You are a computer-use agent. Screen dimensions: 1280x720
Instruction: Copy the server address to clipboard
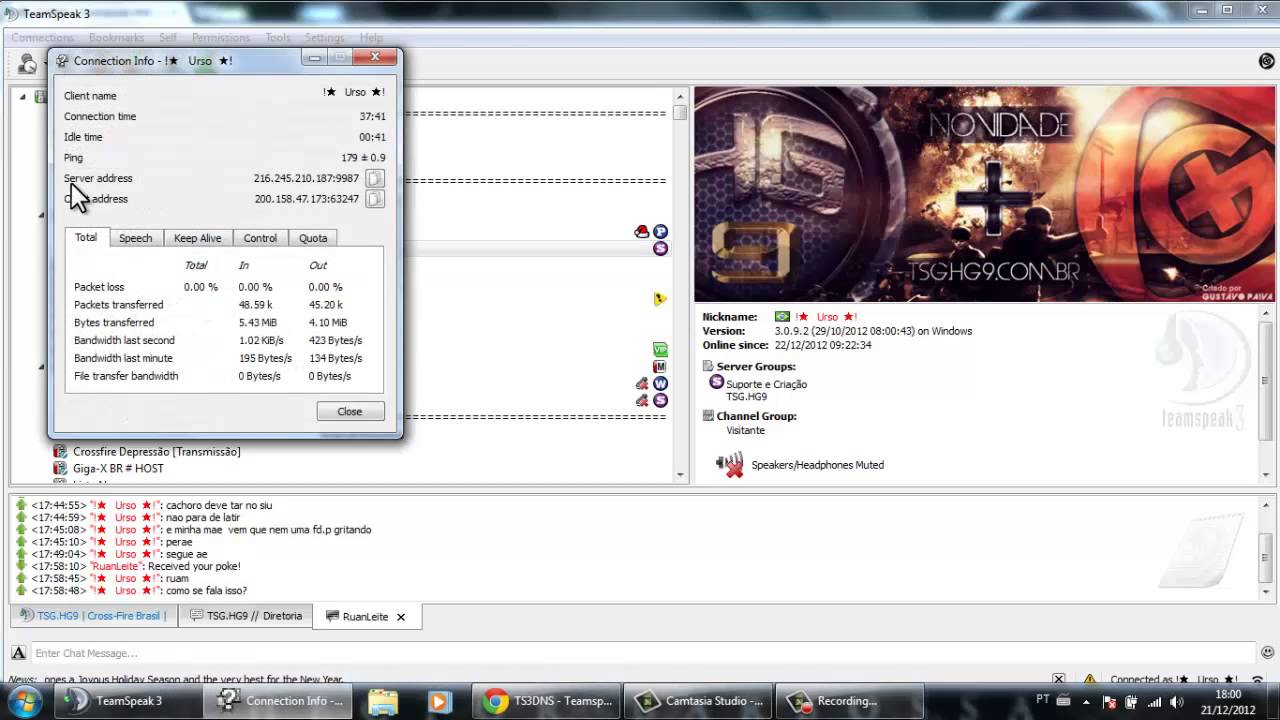(374, 178)
